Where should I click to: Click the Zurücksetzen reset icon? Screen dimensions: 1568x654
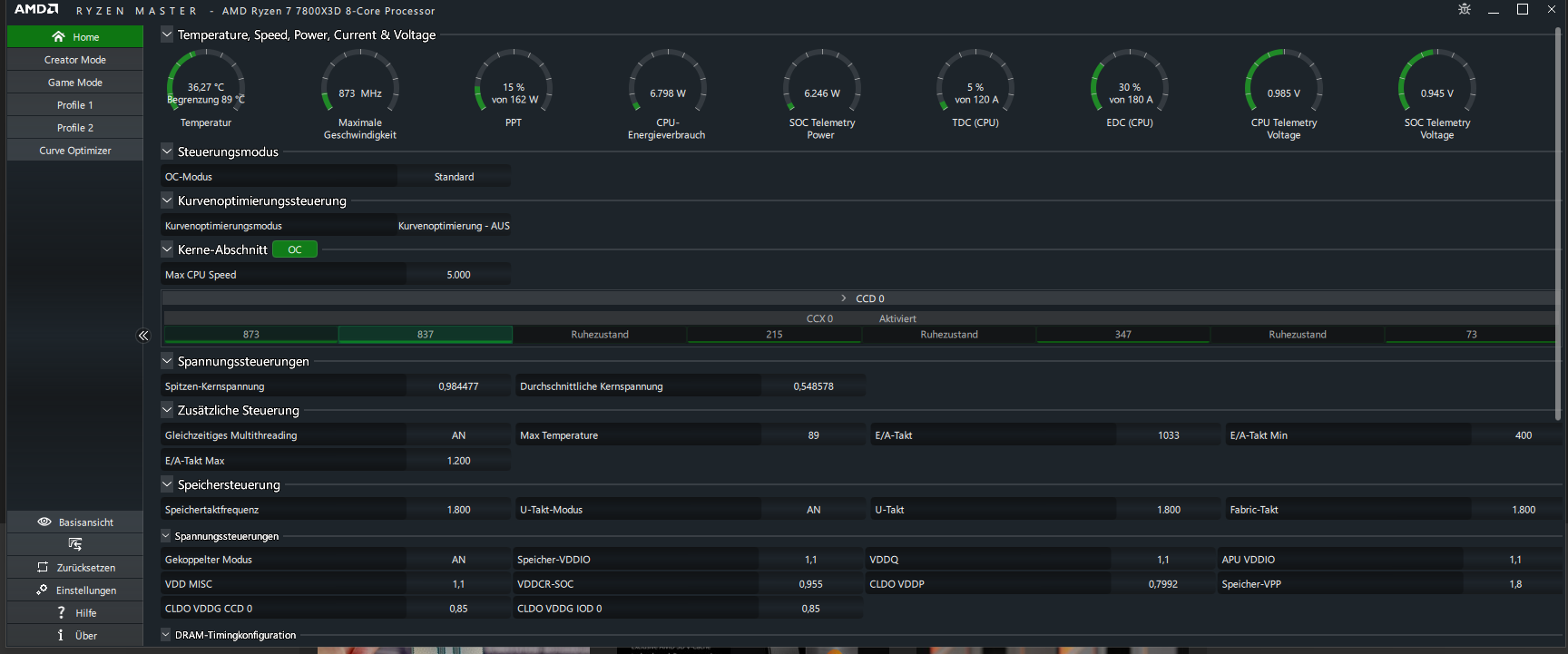tap(43, 567)
